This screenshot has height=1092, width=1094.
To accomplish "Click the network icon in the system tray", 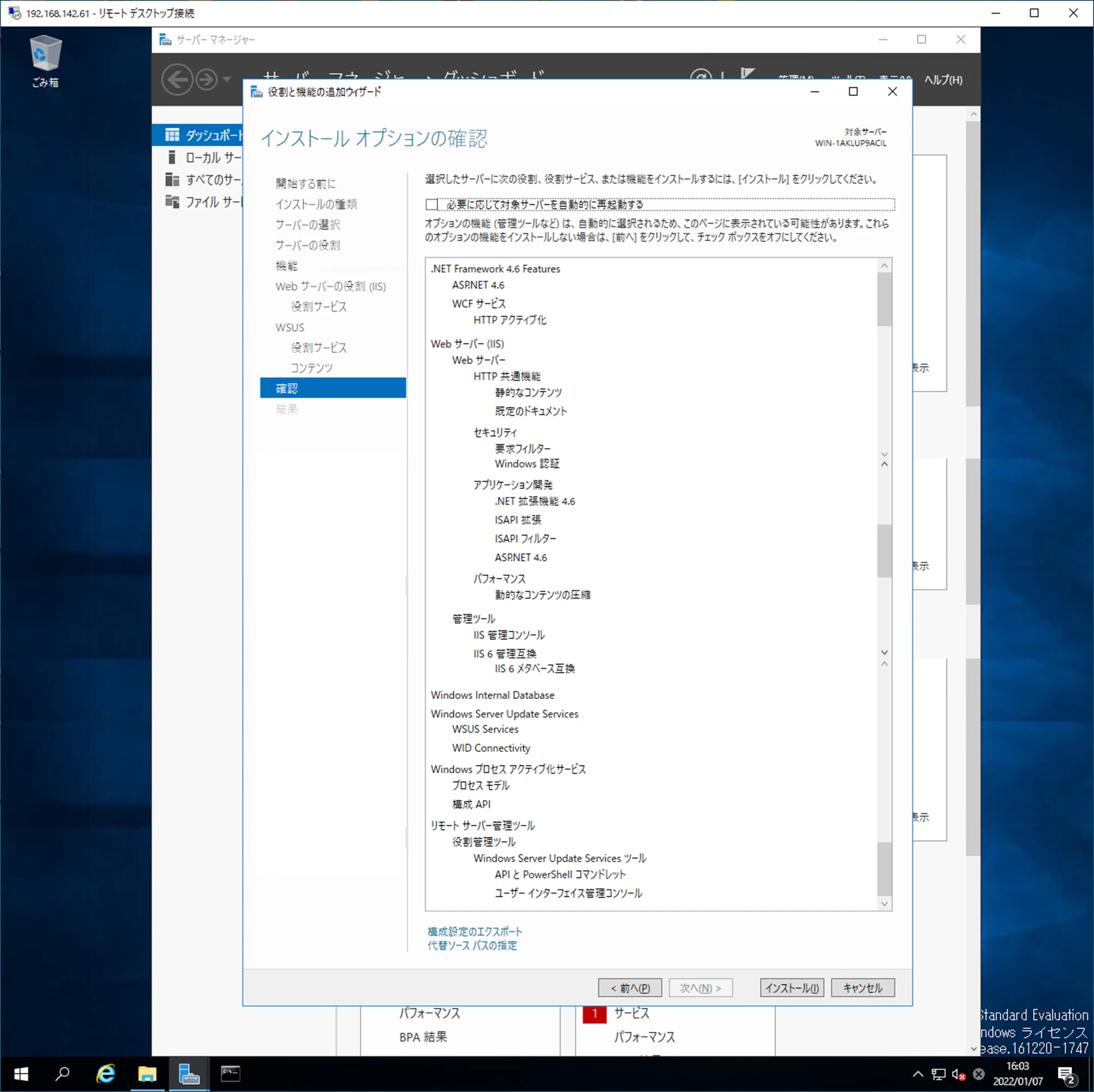I will coord(938,1074).
